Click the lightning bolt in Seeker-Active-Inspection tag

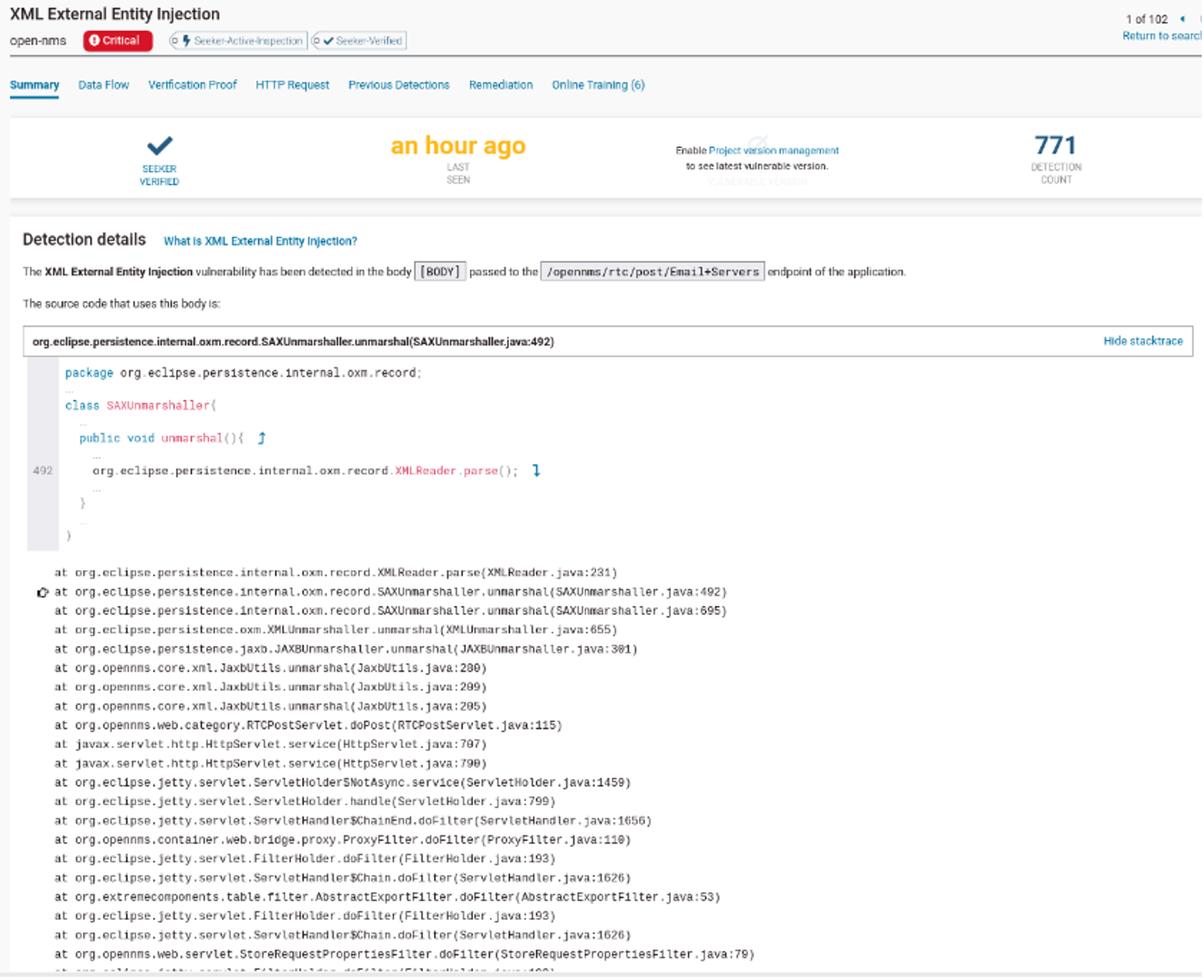[187, 41]
